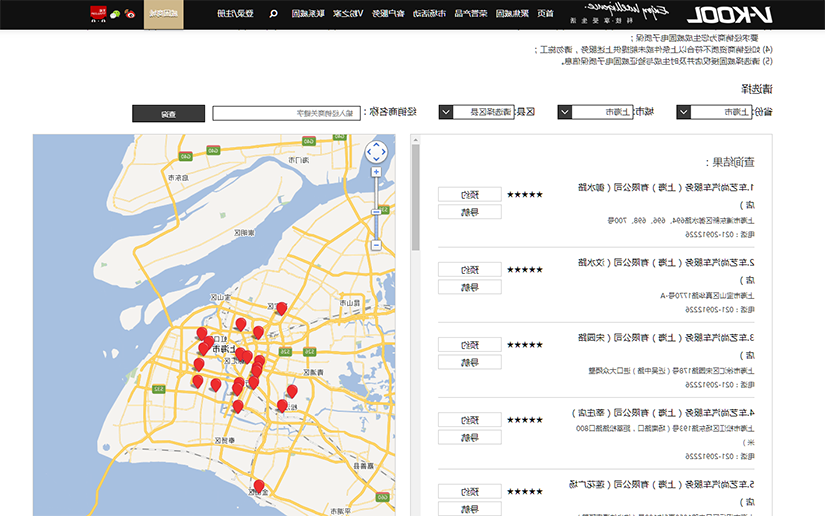Click the 宝山区 真华路1770号 address line
Image resolution: width=825 pixels, height=516 pixels.
coord(707,296)
